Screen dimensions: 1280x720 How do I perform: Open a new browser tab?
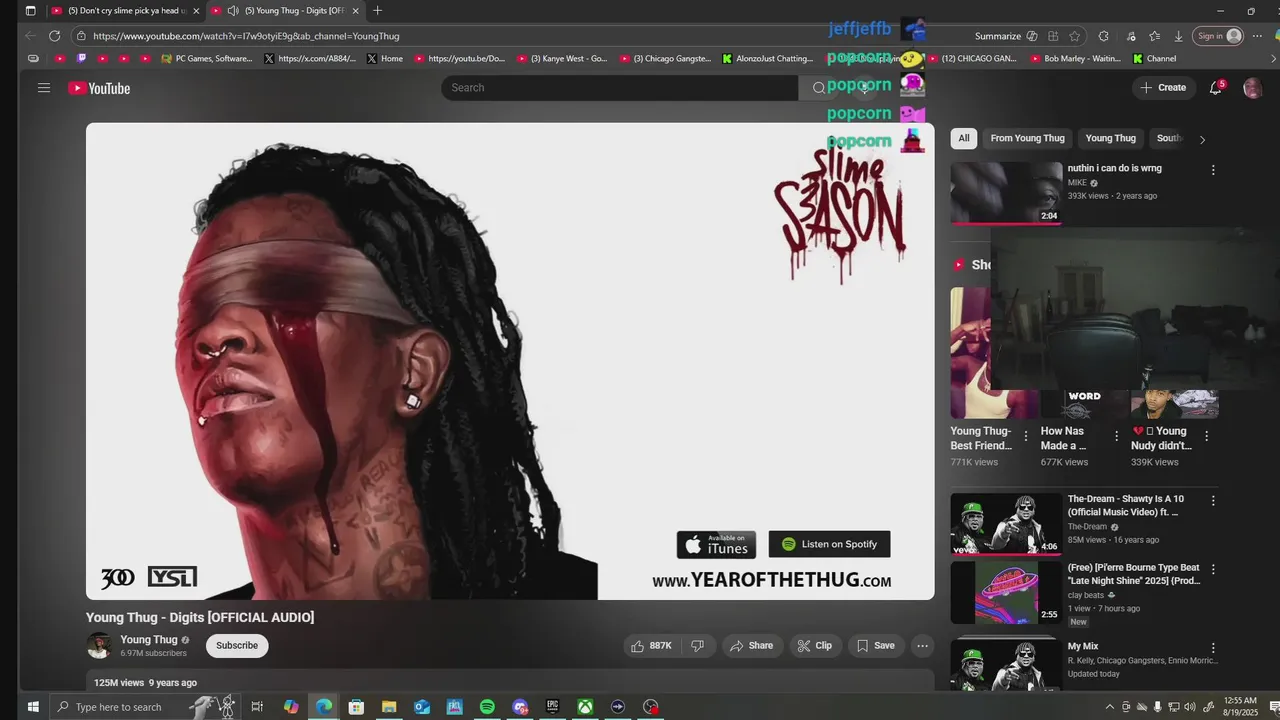coord(377,11)
